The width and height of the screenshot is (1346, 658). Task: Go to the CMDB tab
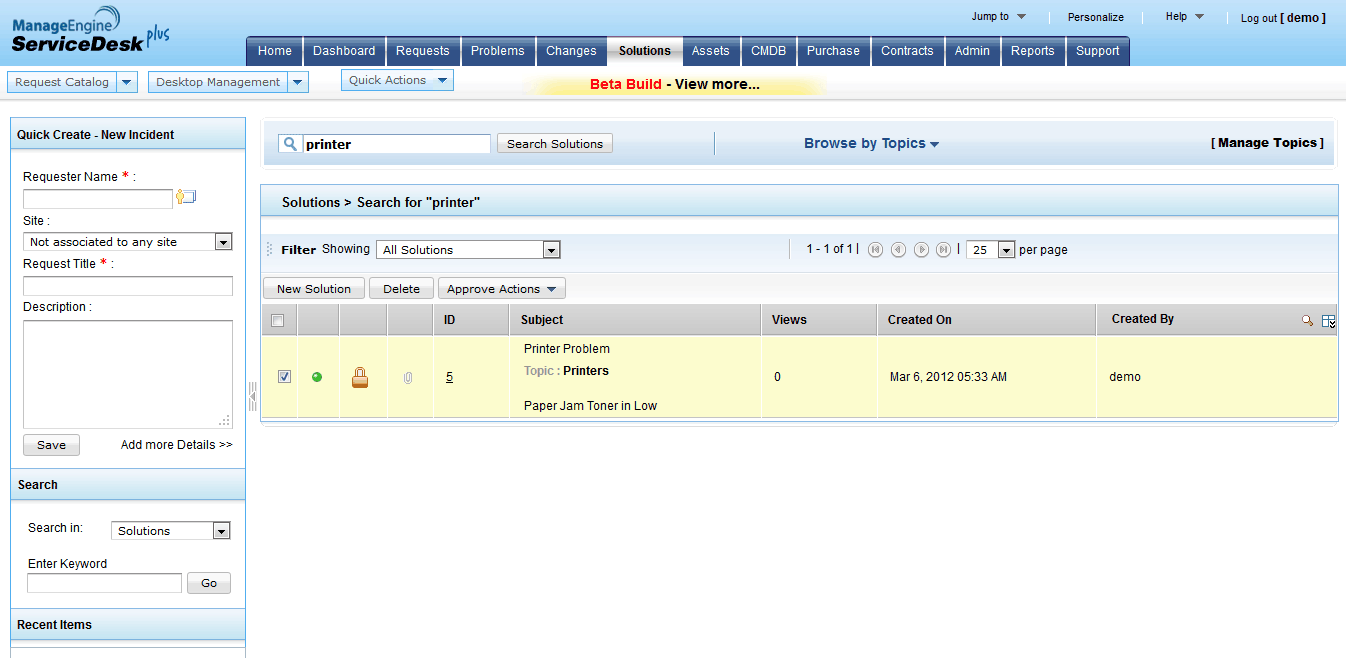click(x=769, y=51)
